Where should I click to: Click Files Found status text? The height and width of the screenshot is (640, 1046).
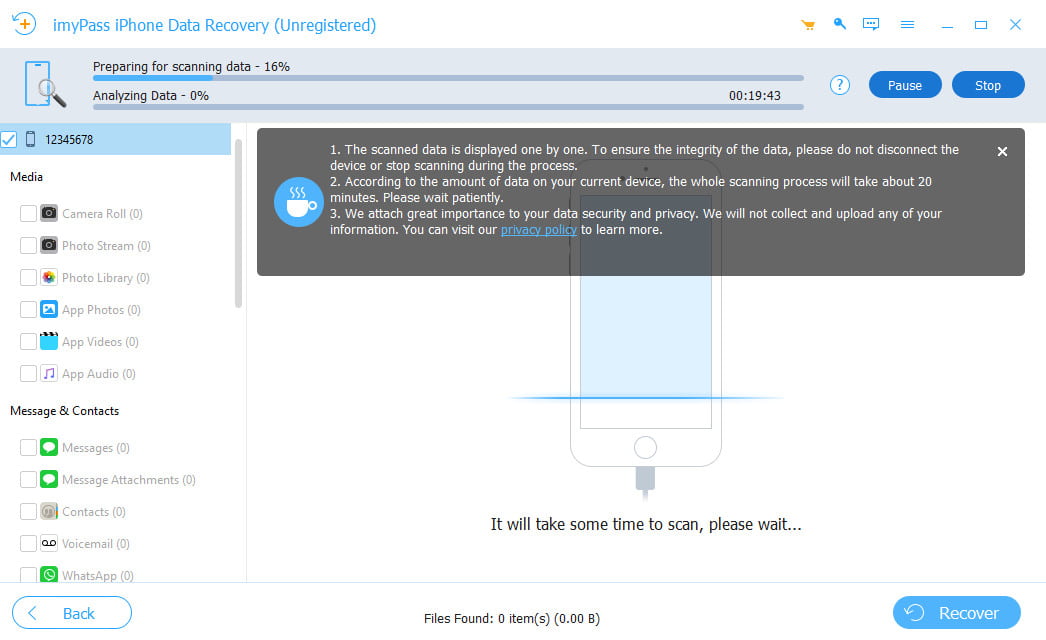pyautogui.click(x=512, y=619)
